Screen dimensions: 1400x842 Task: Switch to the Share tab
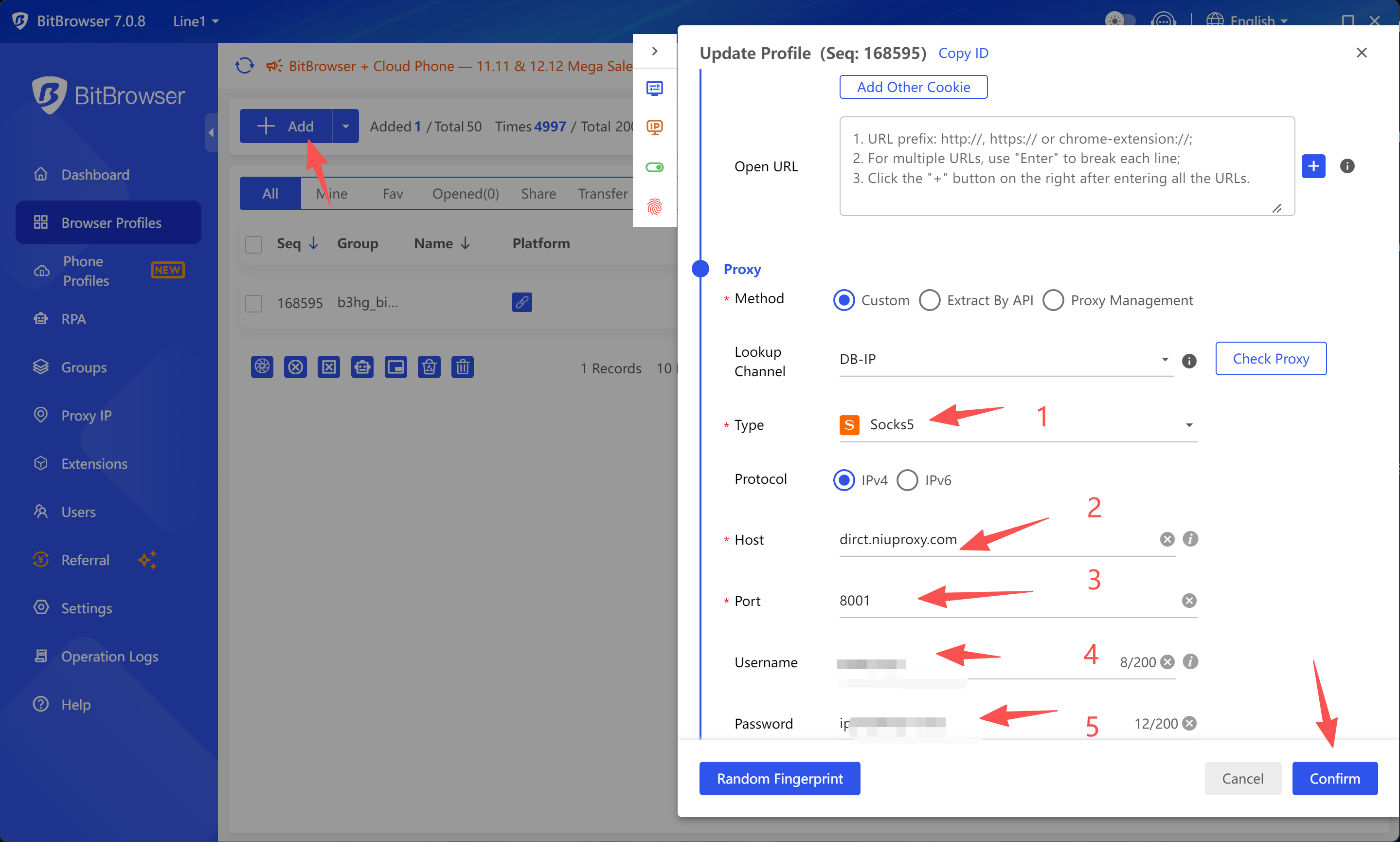point(538,194)
